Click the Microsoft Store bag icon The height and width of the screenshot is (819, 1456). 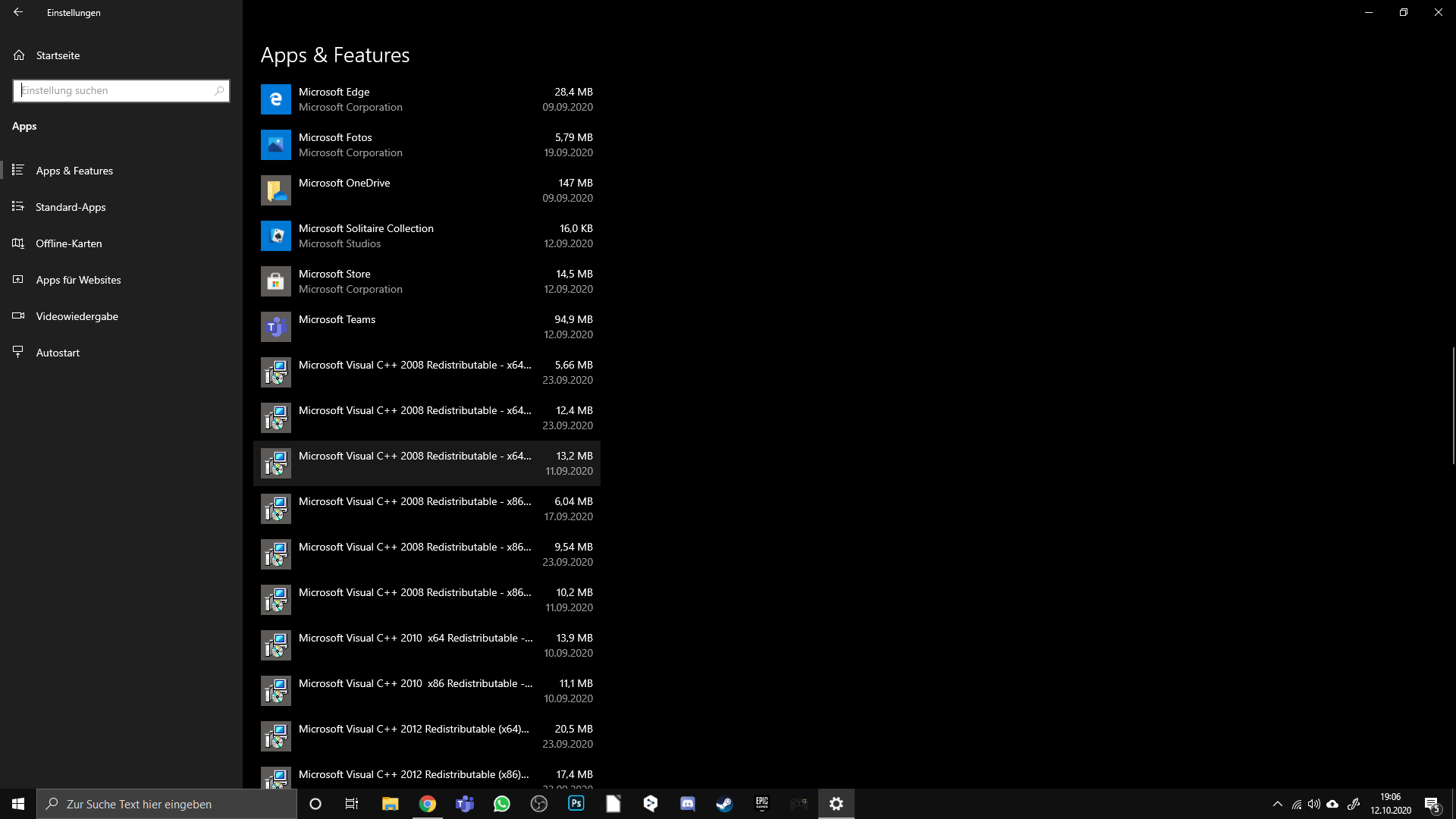point(275,281)
